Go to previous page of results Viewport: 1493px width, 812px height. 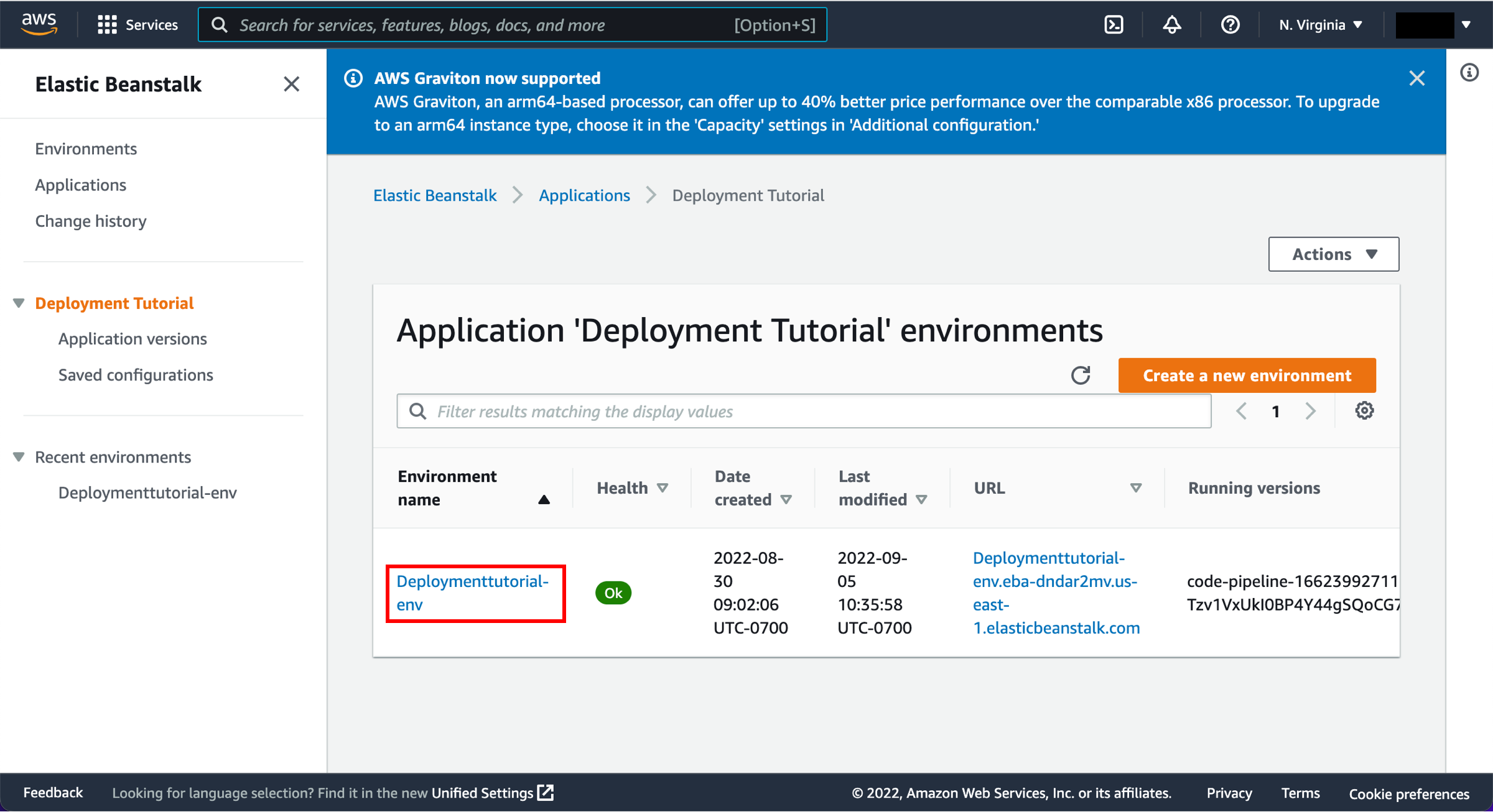point(1242,411)
